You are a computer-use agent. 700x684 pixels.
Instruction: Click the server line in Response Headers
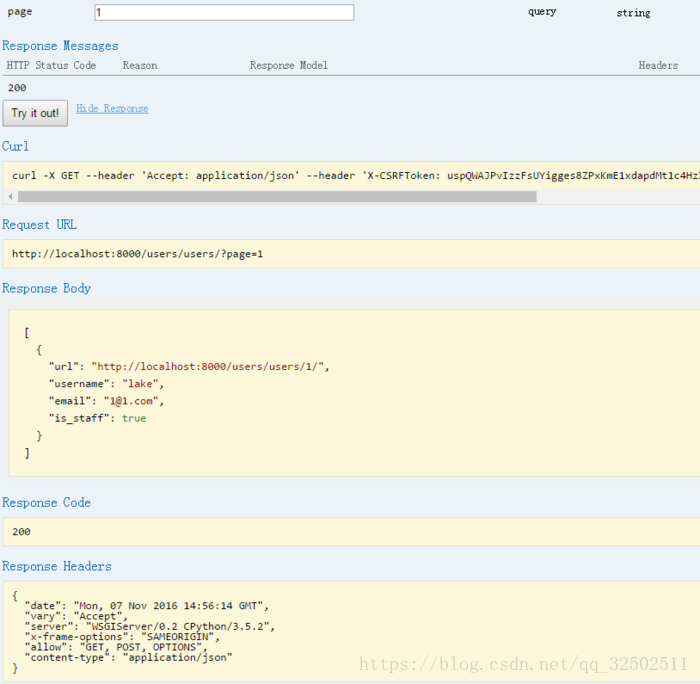[150, 627]
